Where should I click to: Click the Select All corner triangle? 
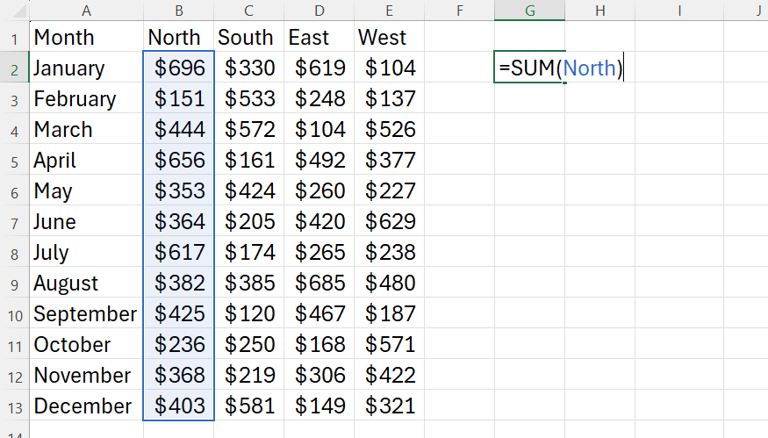click(19, 10)
